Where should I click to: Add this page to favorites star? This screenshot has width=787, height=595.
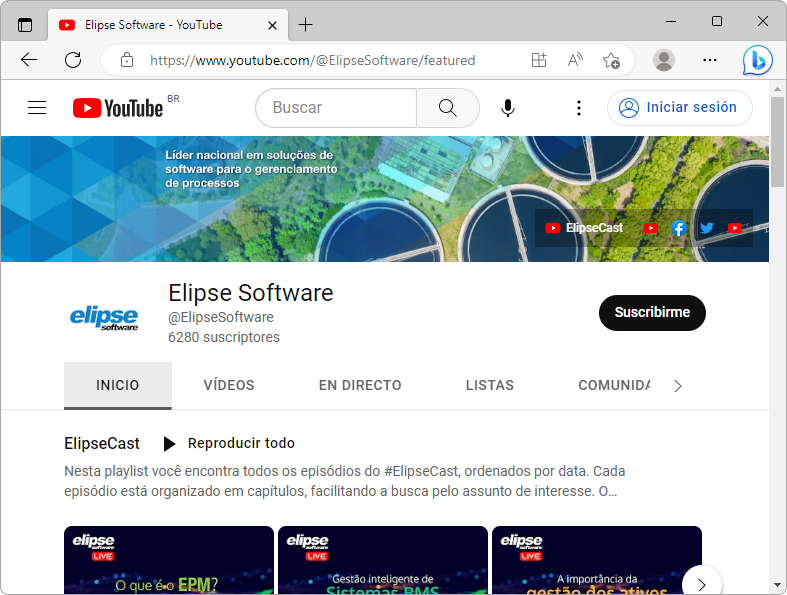click(611, 60)
